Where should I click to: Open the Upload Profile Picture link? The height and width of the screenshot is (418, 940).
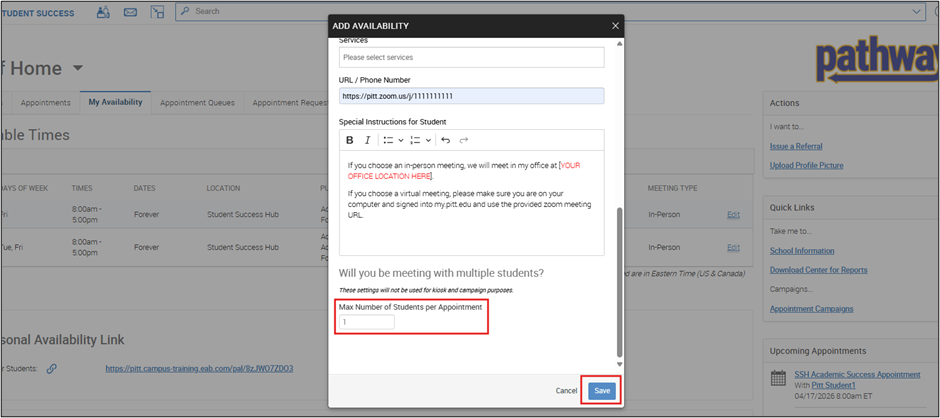tap(806, 166)
